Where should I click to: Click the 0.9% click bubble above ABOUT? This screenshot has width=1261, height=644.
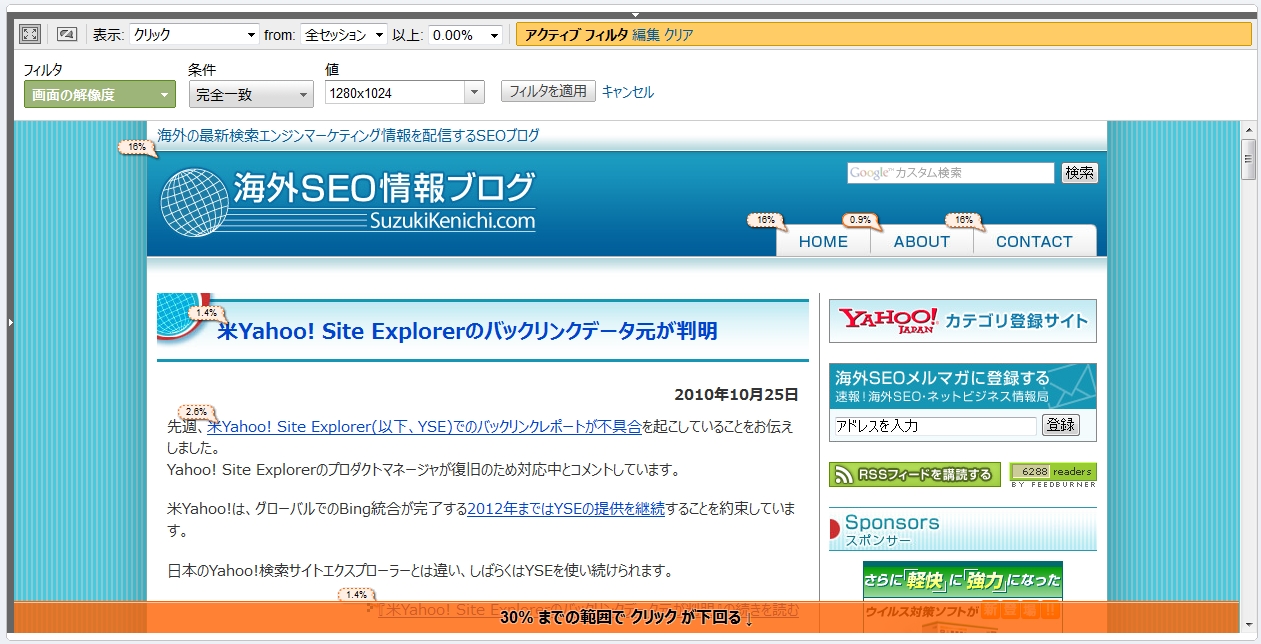[x=860, y=220]
